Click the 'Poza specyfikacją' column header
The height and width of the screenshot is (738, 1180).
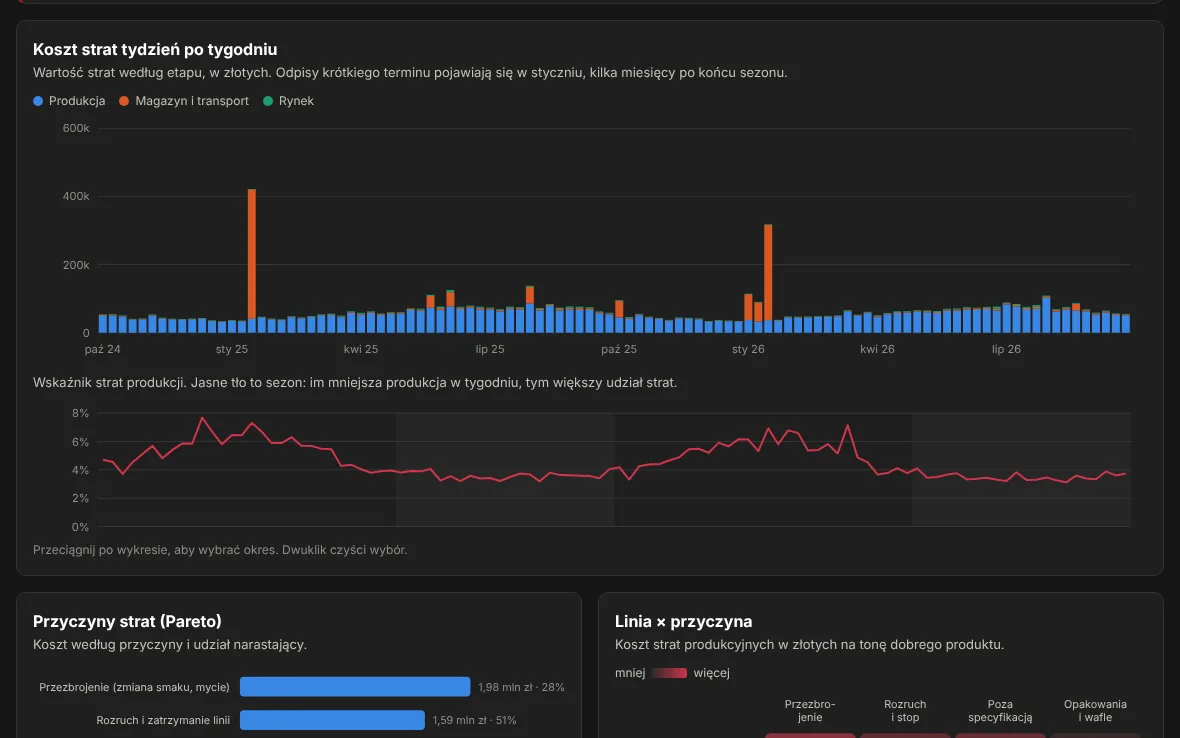coord(1000,711)
